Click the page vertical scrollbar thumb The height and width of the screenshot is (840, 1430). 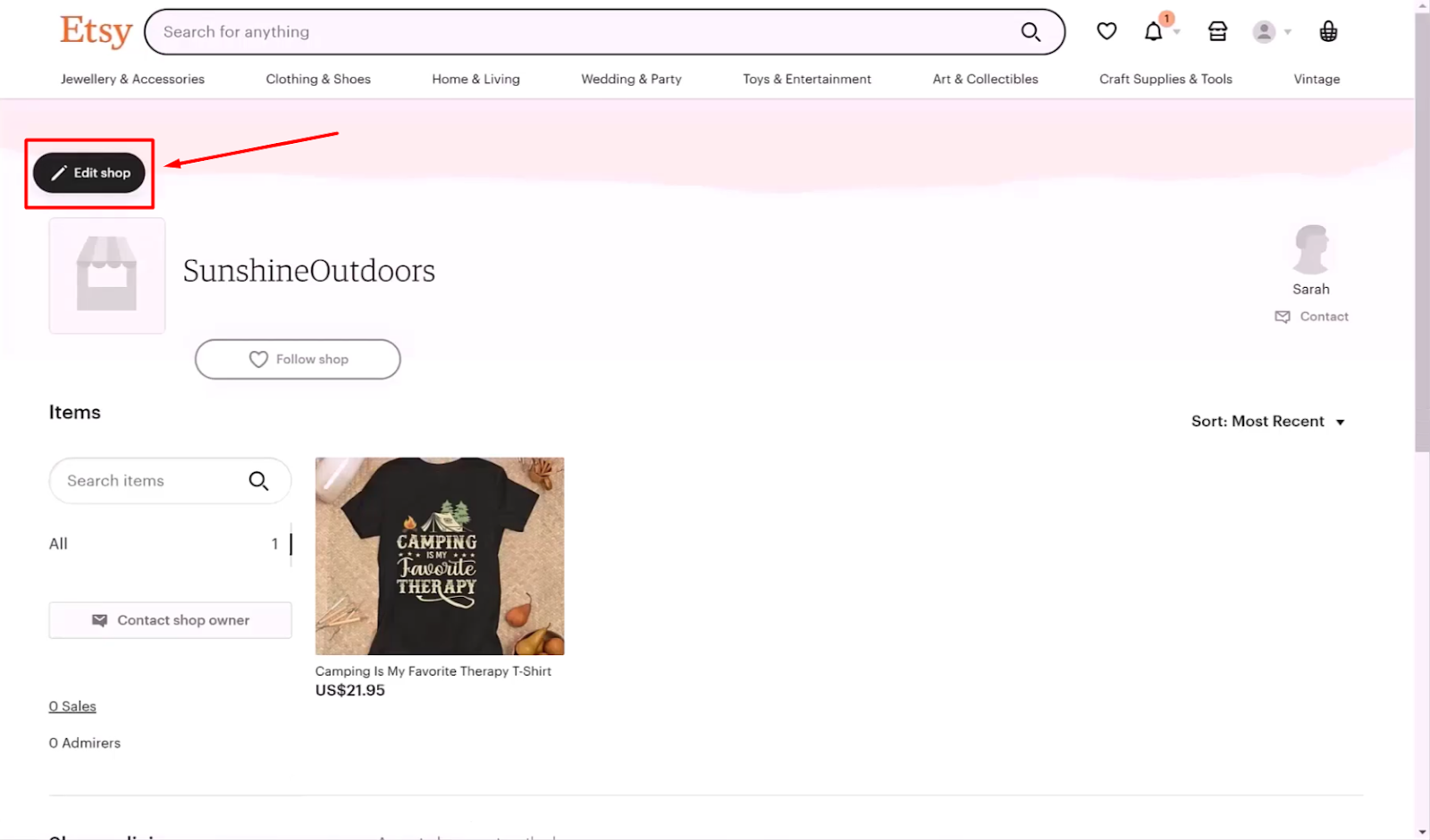1422,232
